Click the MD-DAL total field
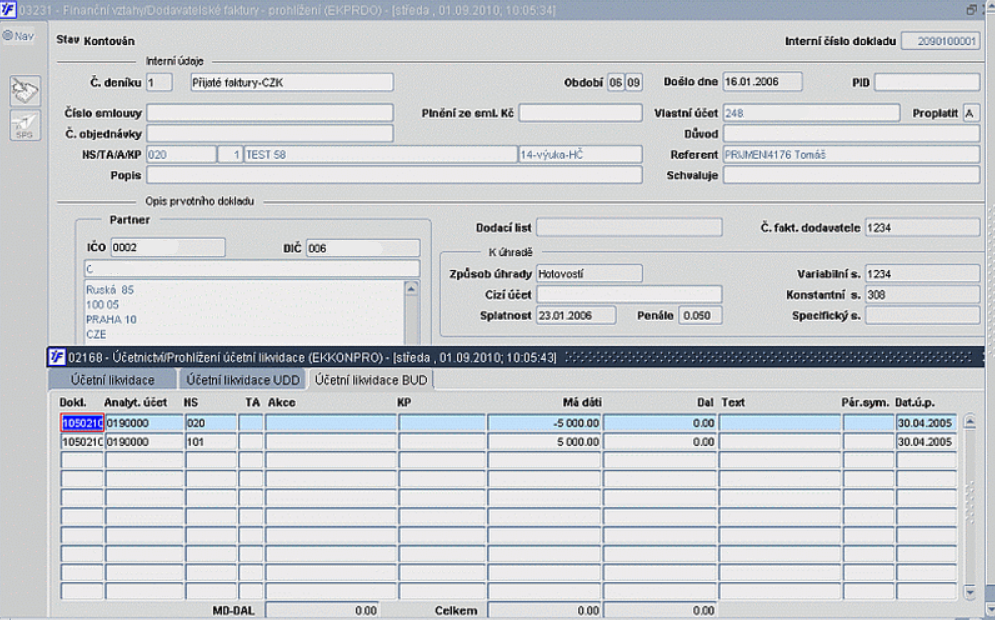The image size is (995, 620). point(322,610)
